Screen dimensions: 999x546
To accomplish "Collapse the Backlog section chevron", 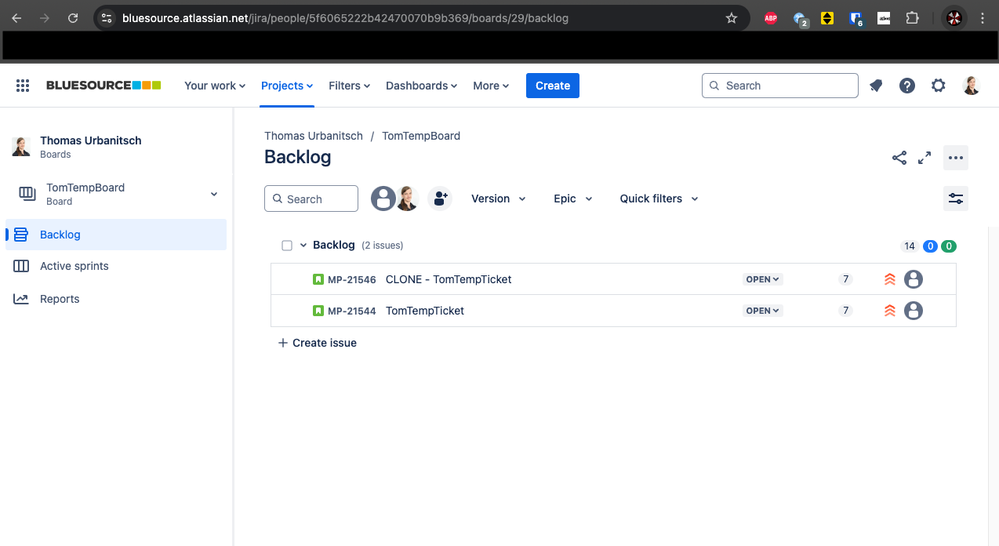I will (x=303, y=246).
